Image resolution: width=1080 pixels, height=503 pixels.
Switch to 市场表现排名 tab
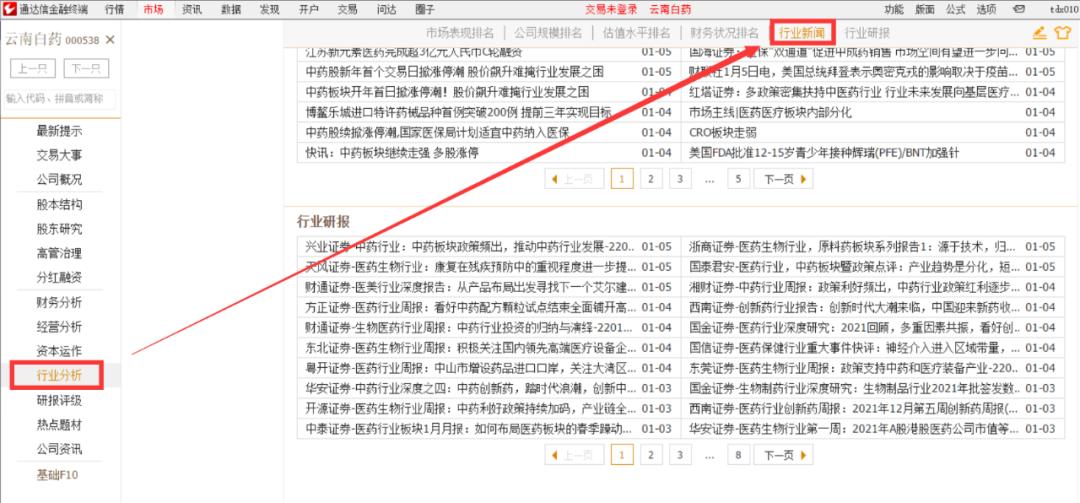460,32
